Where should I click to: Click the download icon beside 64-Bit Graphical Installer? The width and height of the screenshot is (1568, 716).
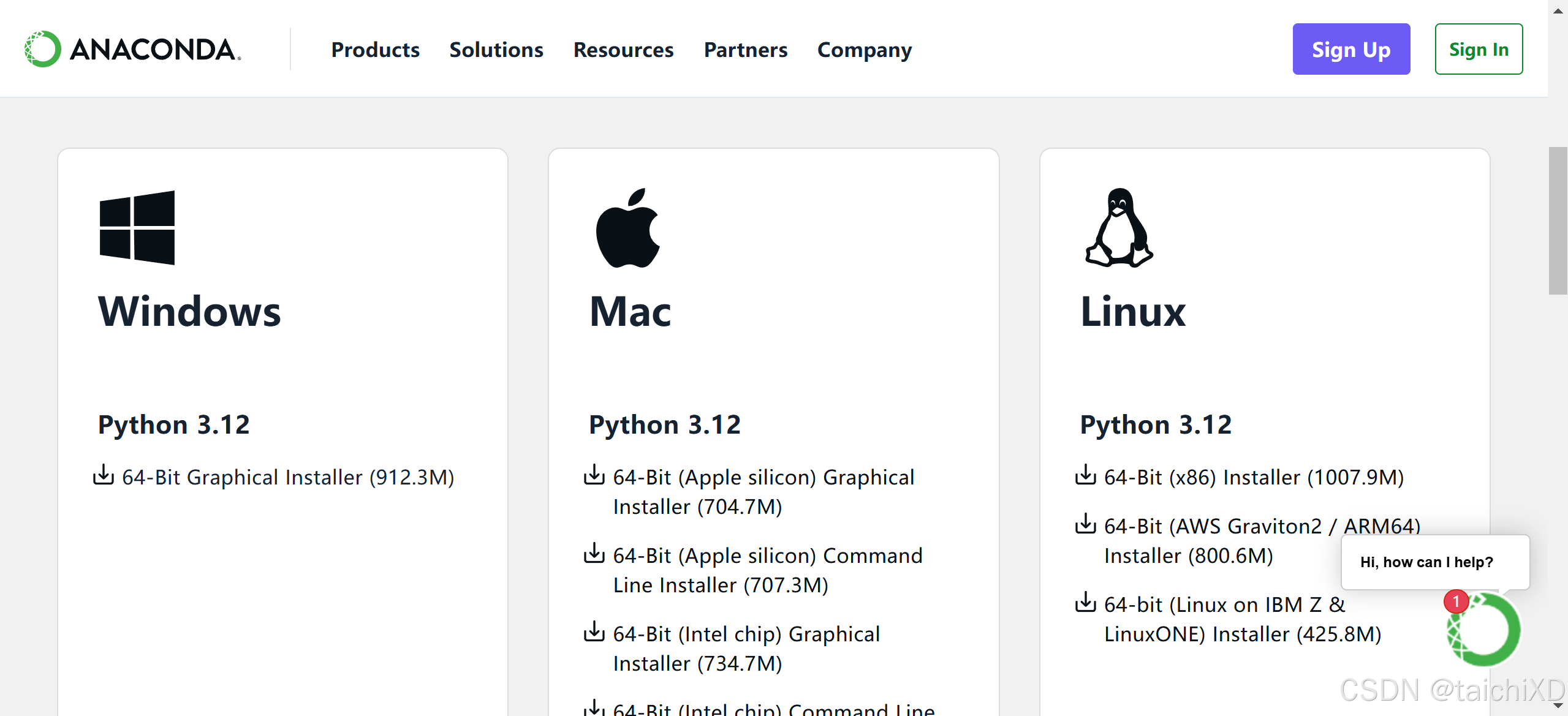coord(103,477)
